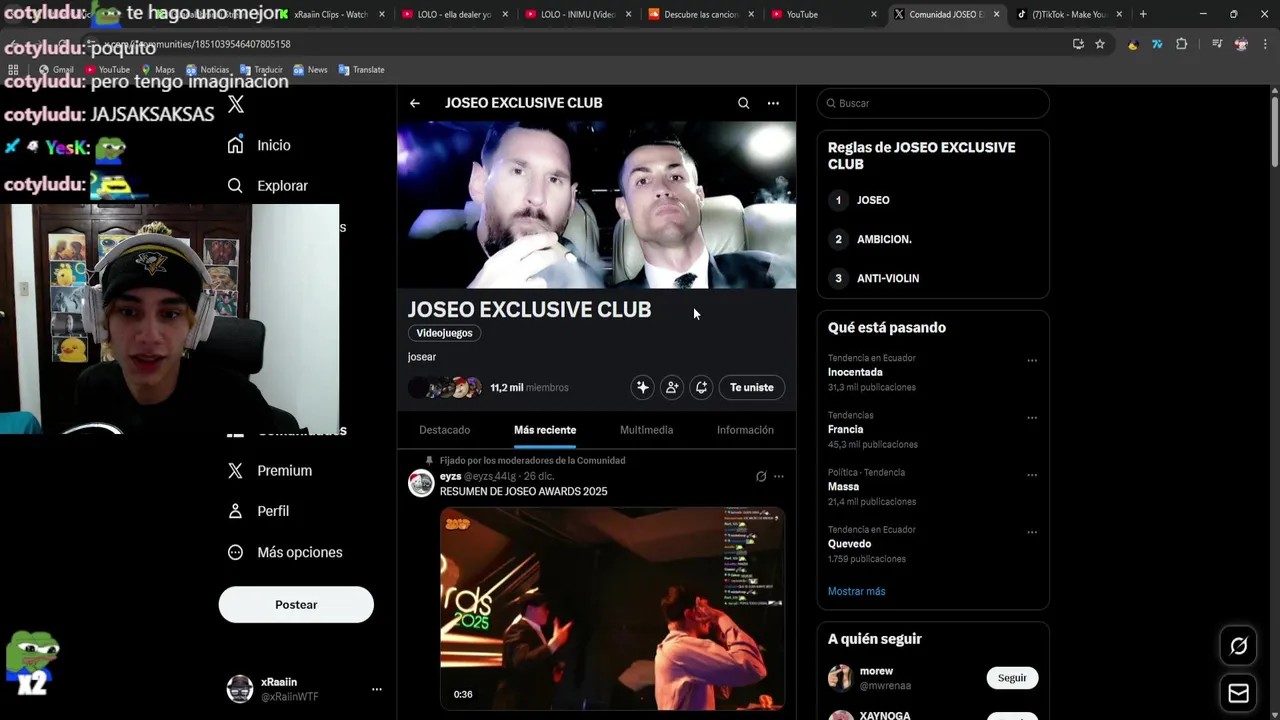
Task: Click Mostrar más trends link
Action: click(x=856, y=591)
